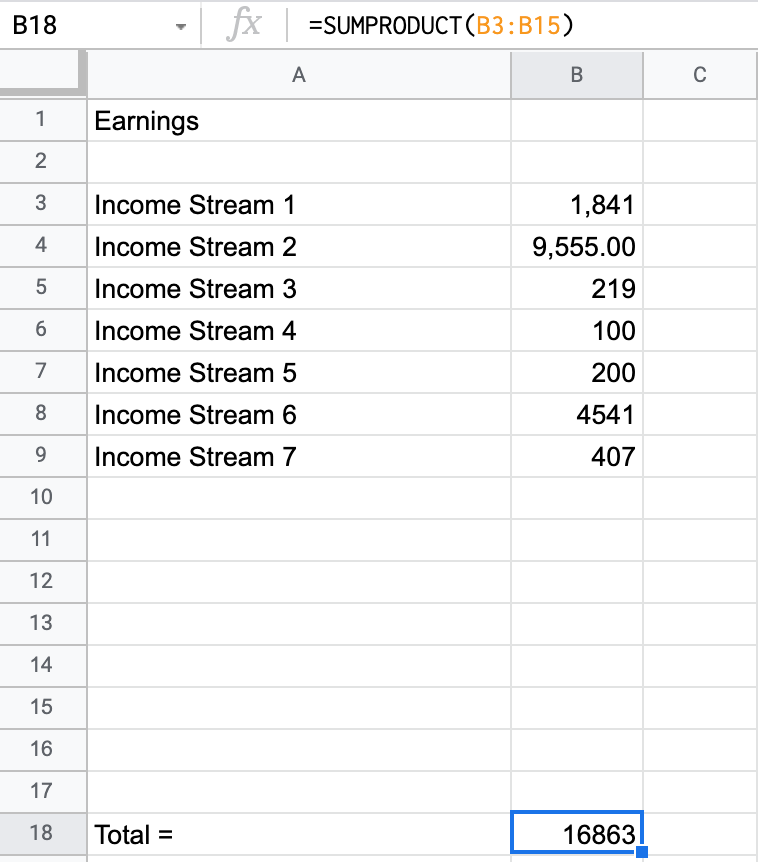Click the cell with value 407
This screenshot has width=758, height=862.
pos(577,456)
